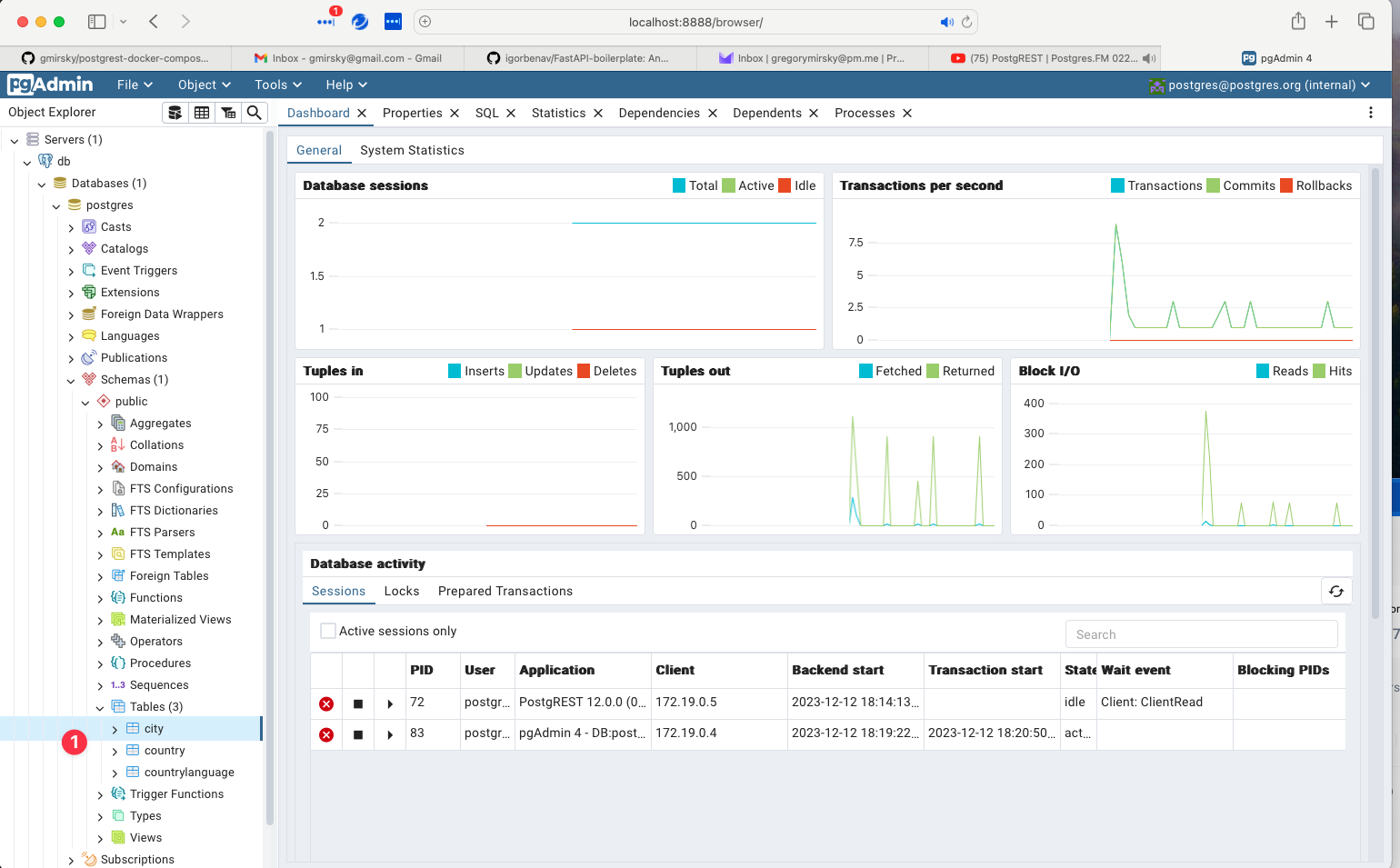Open user account dropdown postgres@postgres.org
The height and width of the screenshot is (868, 1400).
pos(1259,85)
